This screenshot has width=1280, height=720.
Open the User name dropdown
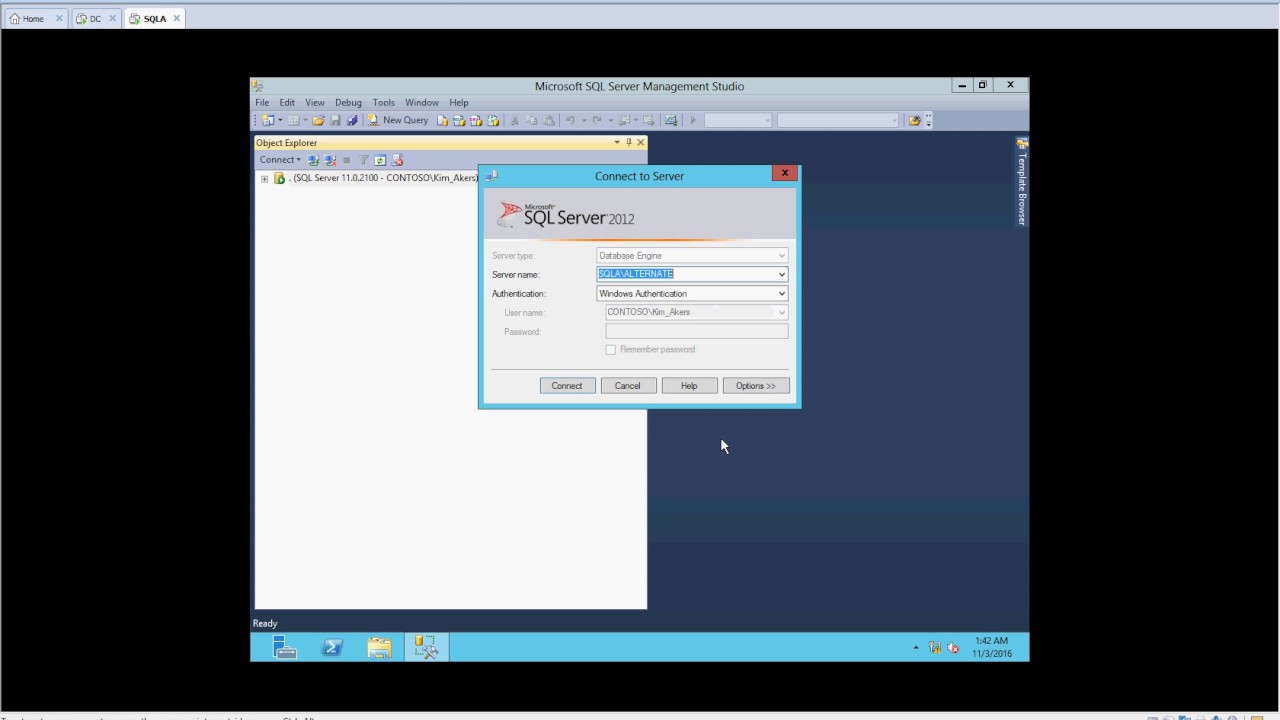tap(782, 312)
